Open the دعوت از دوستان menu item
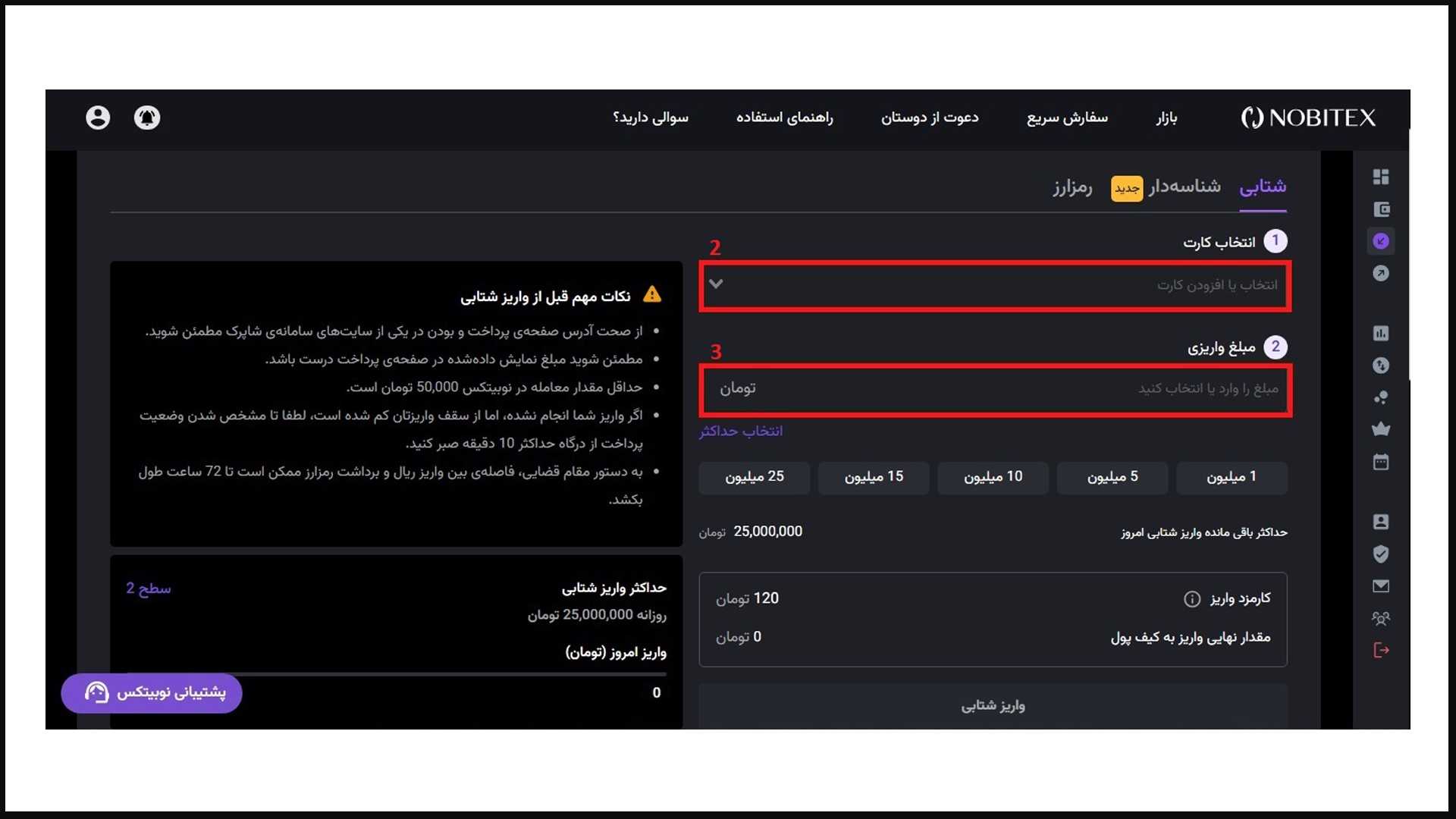The width and height of the screenshot is (1456, 819). tap(930, 118)
